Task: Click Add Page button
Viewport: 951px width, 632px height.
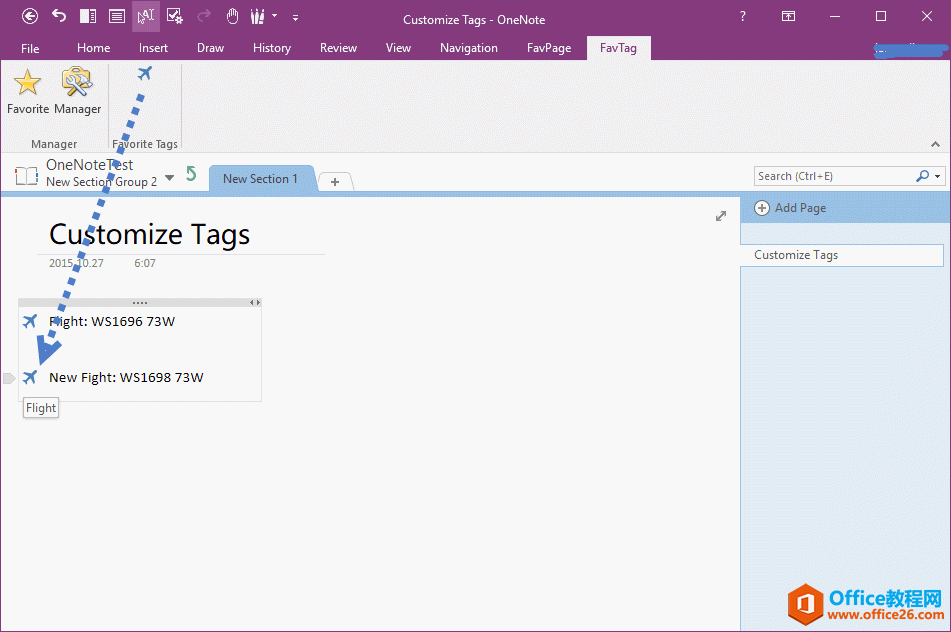Action: tap(791, 208)
